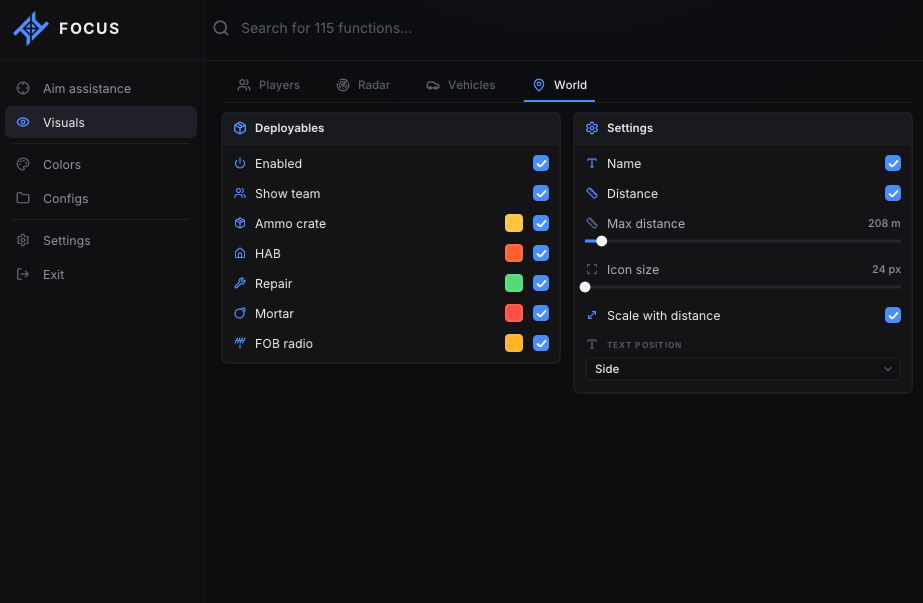This screenshot has width=923, height=603.
Task: Open Aim assistance section
Action: pos(101,88)
